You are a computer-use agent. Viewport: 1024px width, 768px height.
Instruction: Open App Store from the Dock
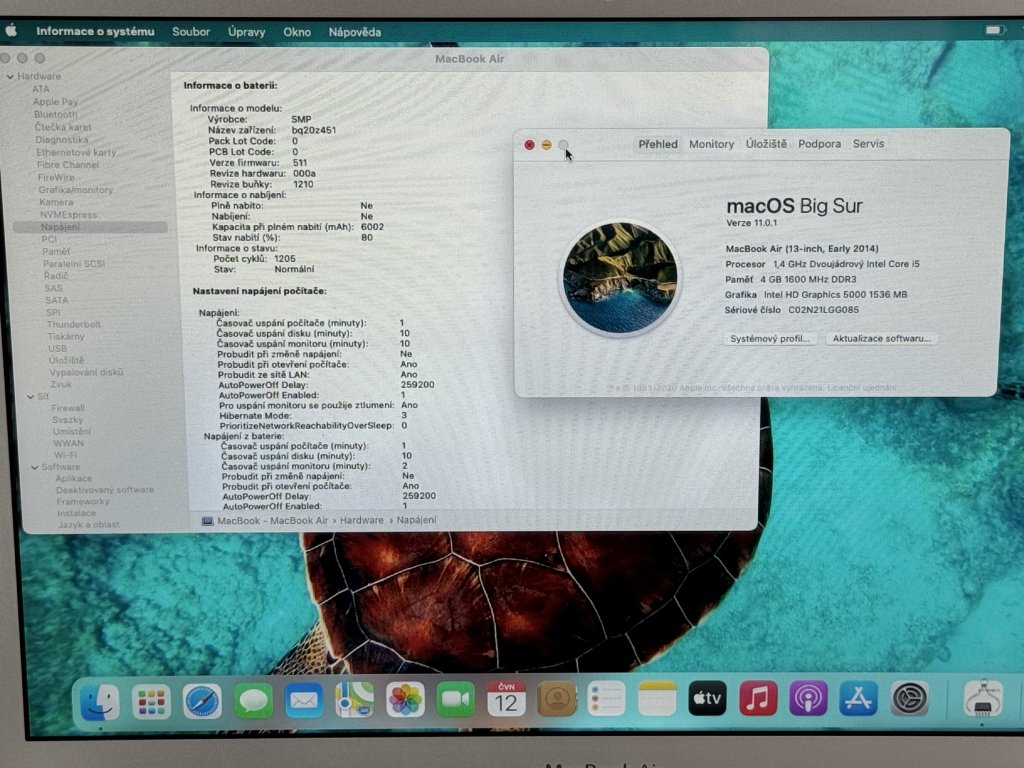[x=858, y=698]
